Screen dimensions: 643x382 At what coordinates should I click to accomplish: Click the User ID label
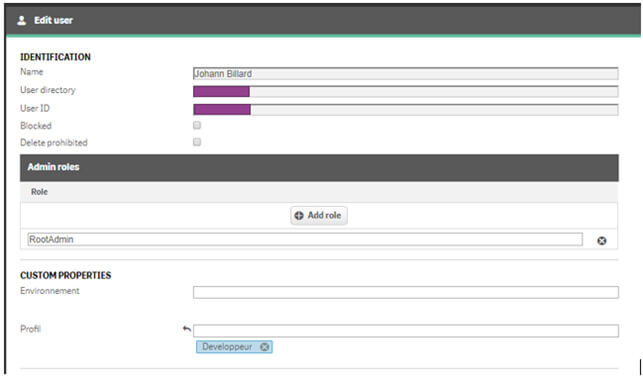[x=35, y=108]
